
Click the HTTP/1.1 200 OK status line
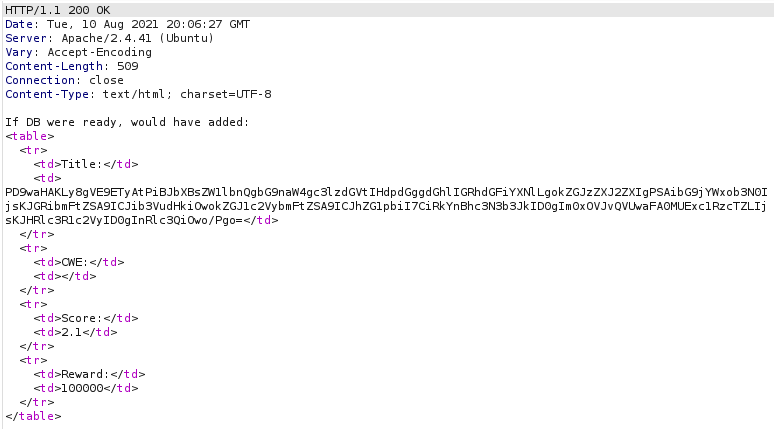[x=58, y=10]
